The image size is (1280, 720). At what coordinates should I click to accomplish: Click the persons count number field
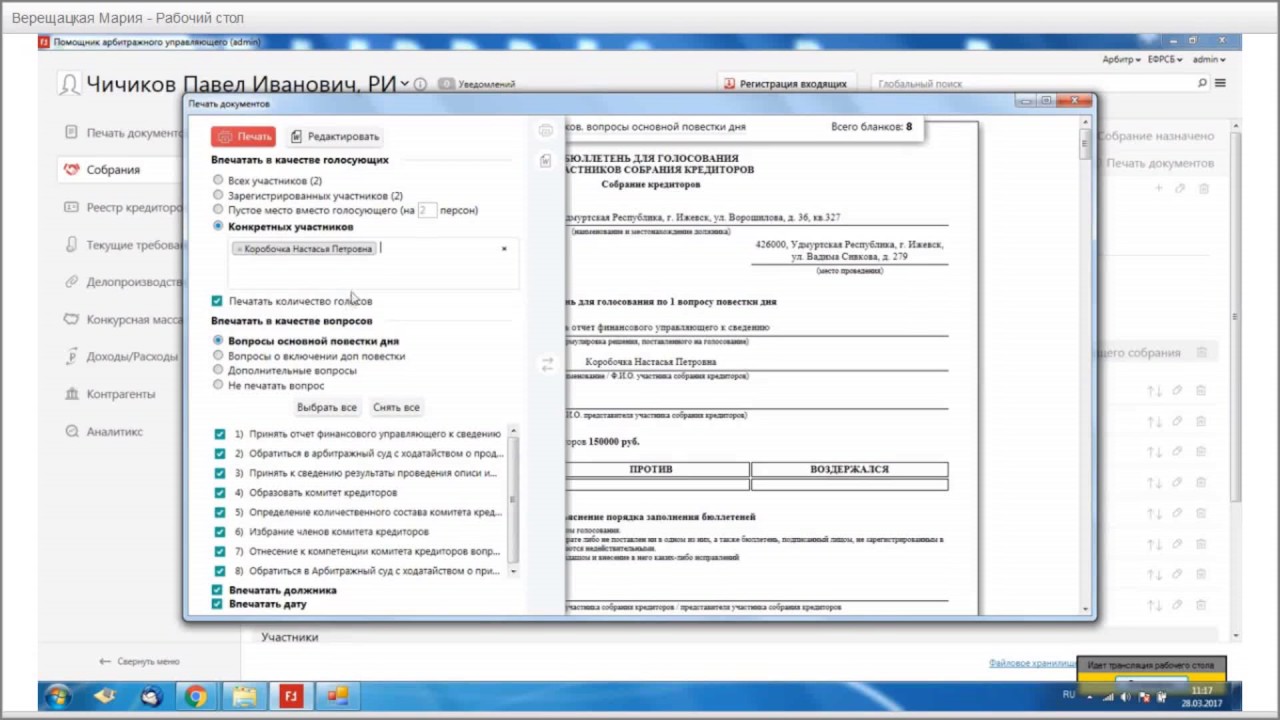[x=427, y=210]
